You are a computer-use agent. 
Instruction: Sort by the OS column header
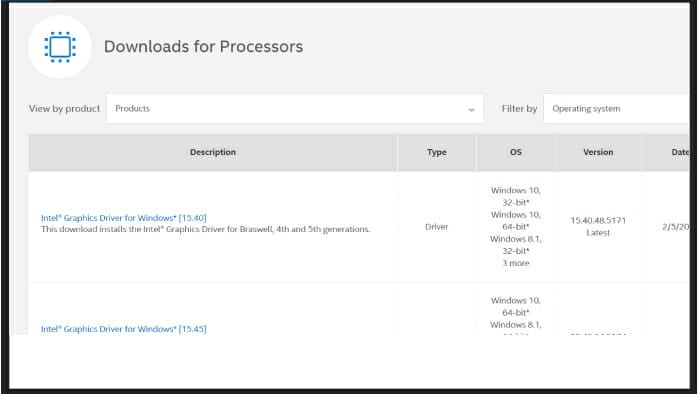click(515, 152)
